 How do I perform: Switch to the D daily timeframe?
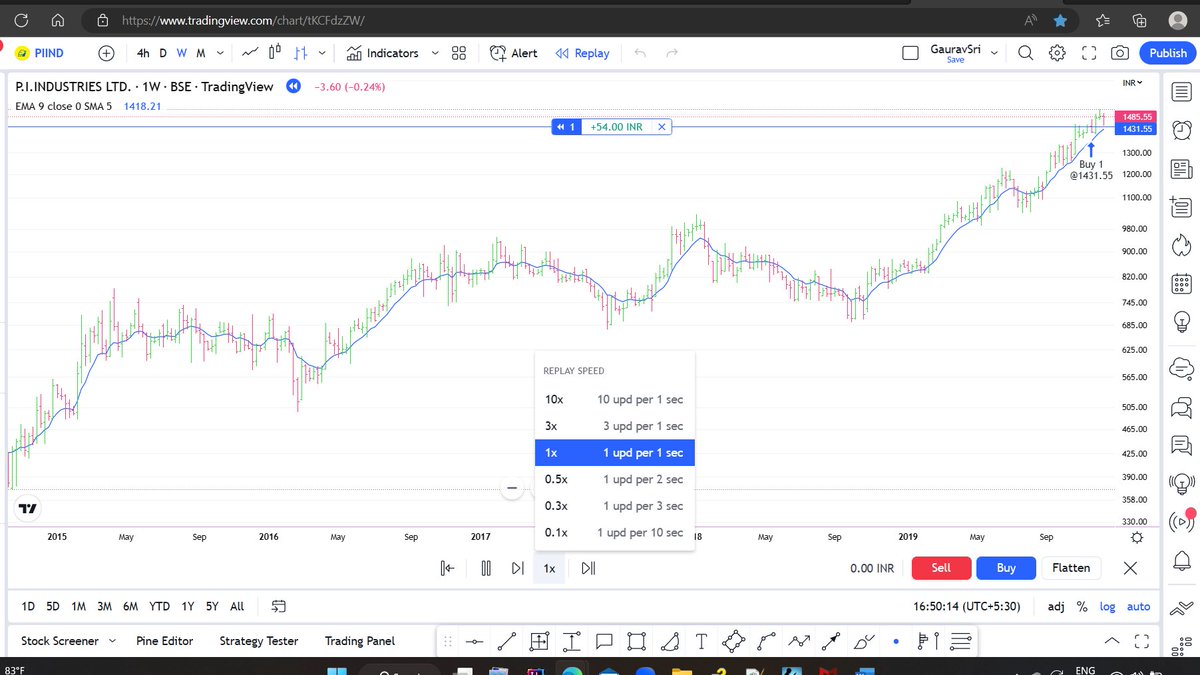pos(163,53)
